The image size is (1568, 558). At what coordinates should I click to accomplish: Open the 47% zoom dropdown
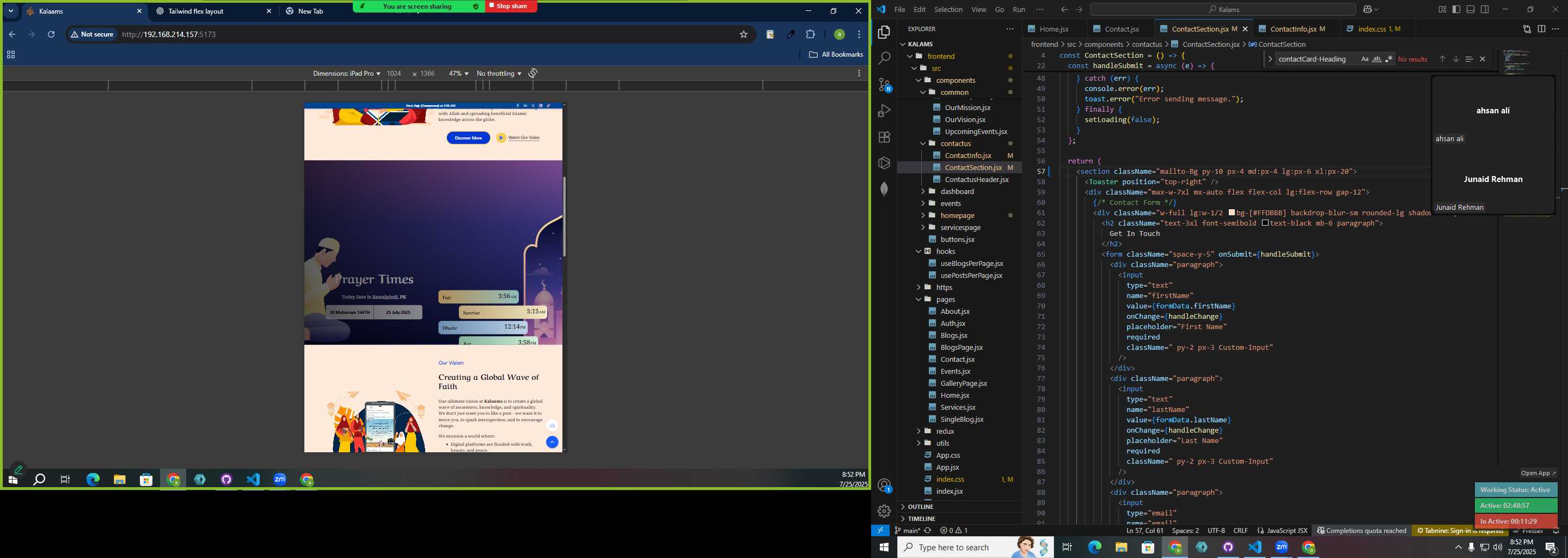pyautogui.click(x=458, y=73)
